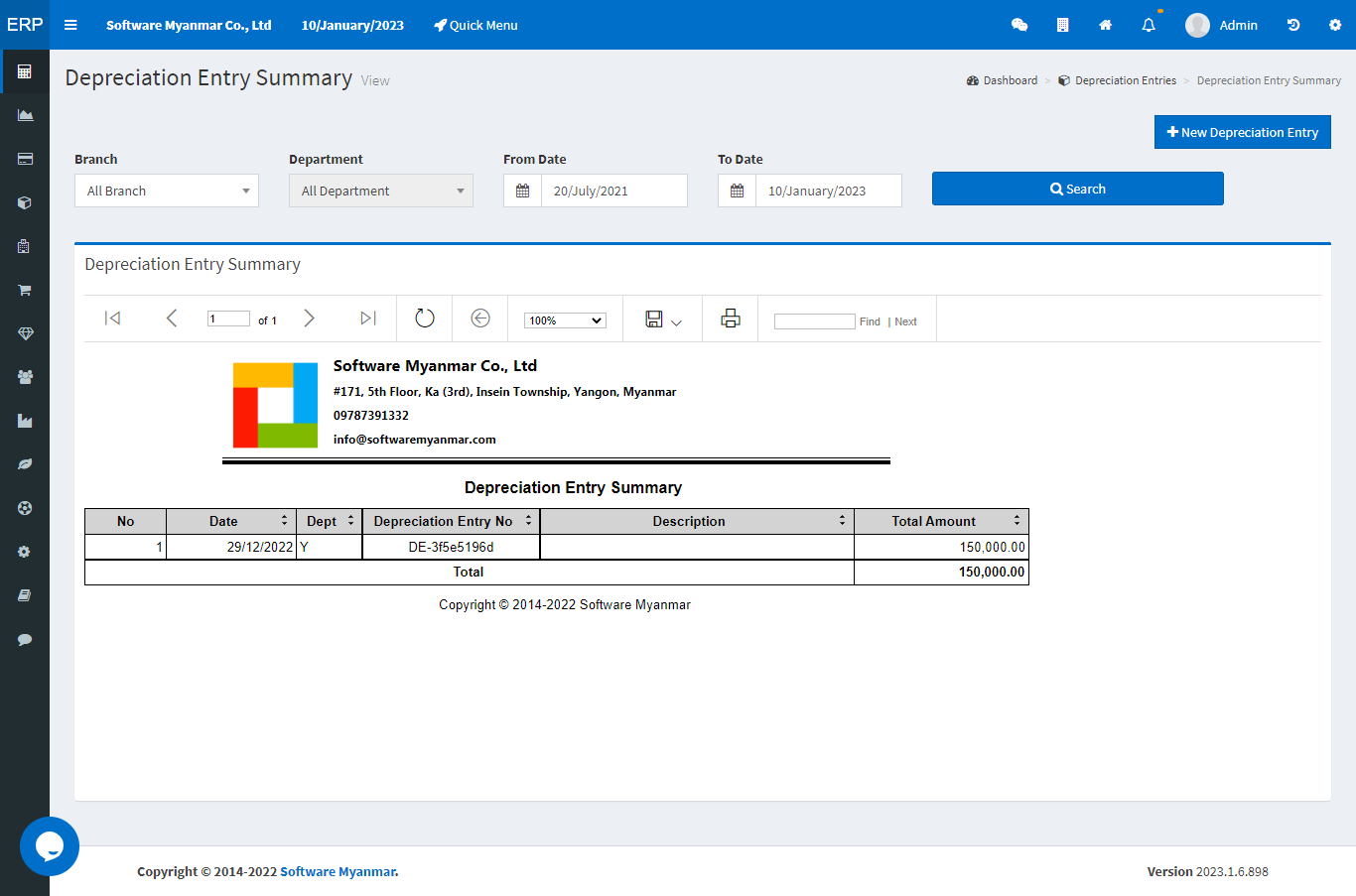
Task: Click the company logo in report
Action: 275,405
